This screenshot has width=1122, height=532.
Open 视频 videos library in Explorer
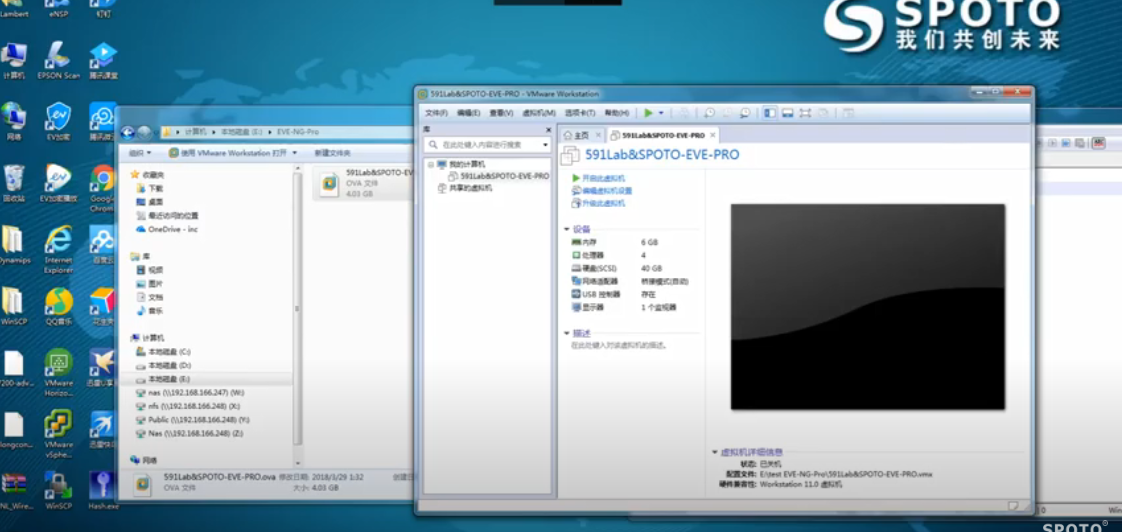click(x=150, y=270)
